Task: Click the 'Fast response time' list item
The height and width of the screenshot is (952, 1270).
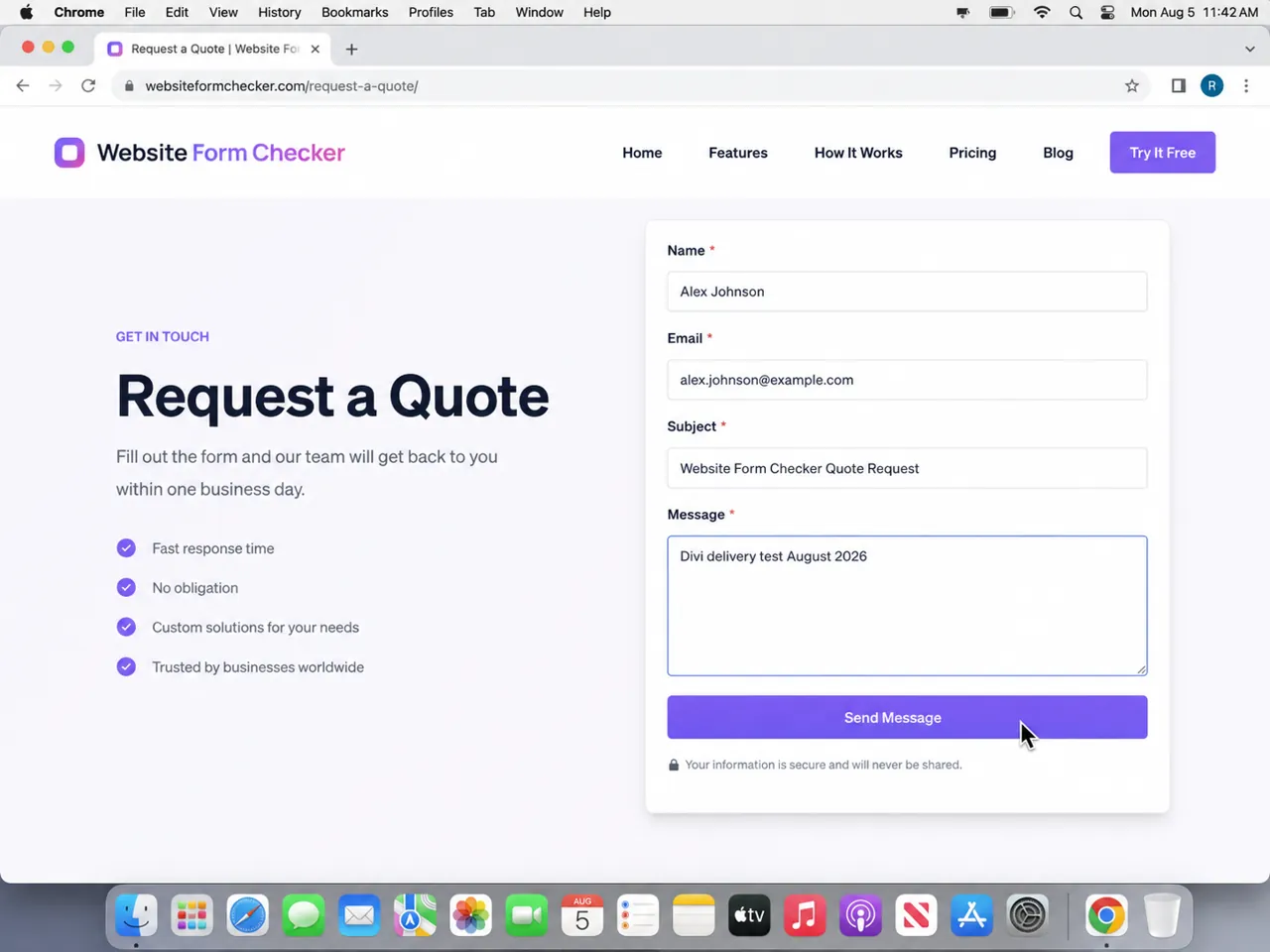Action: [x=213, y=548]
